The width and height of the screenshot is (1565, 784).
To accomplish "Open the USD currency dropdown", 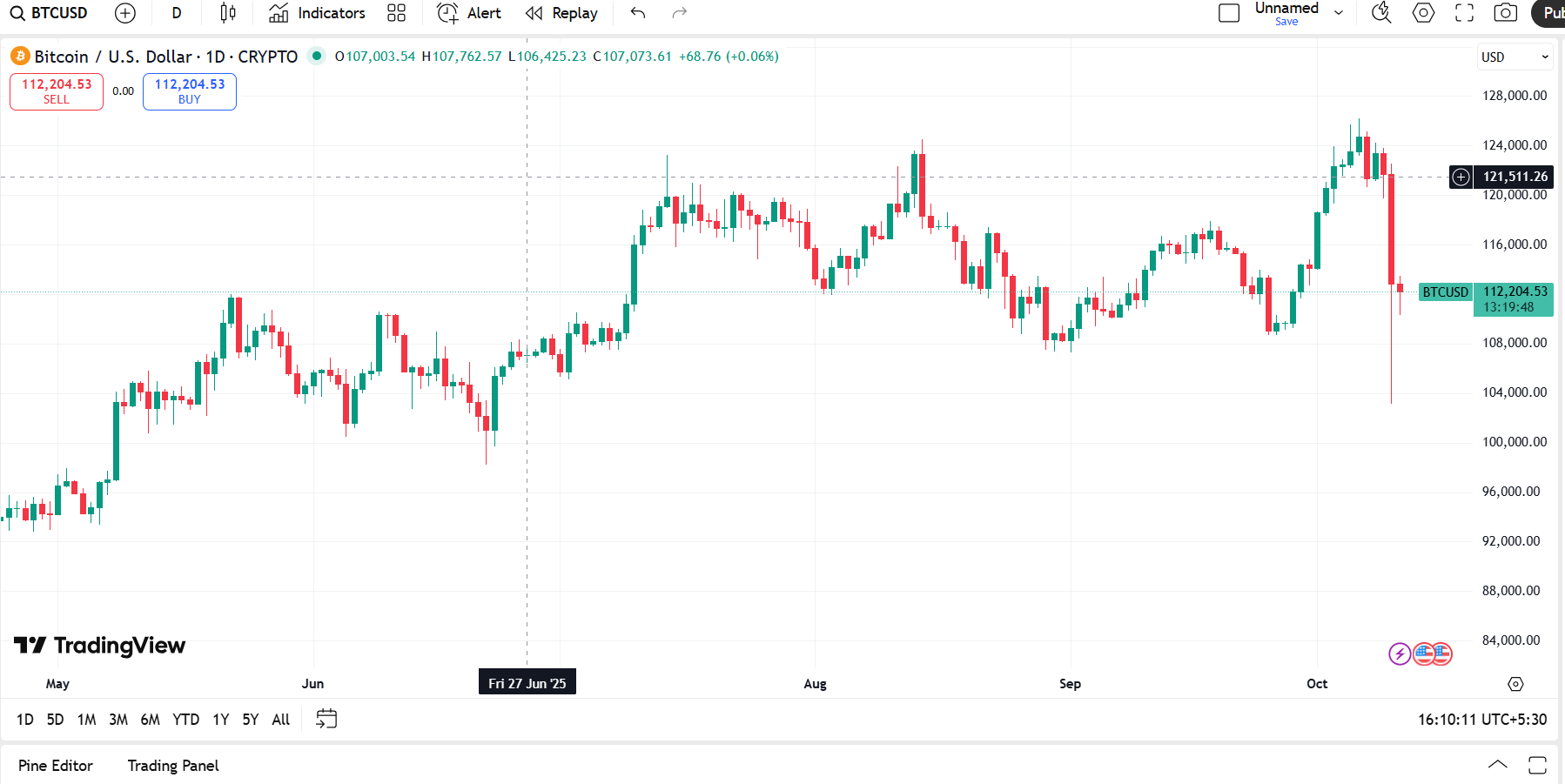I will click(x=1515, y=57).
